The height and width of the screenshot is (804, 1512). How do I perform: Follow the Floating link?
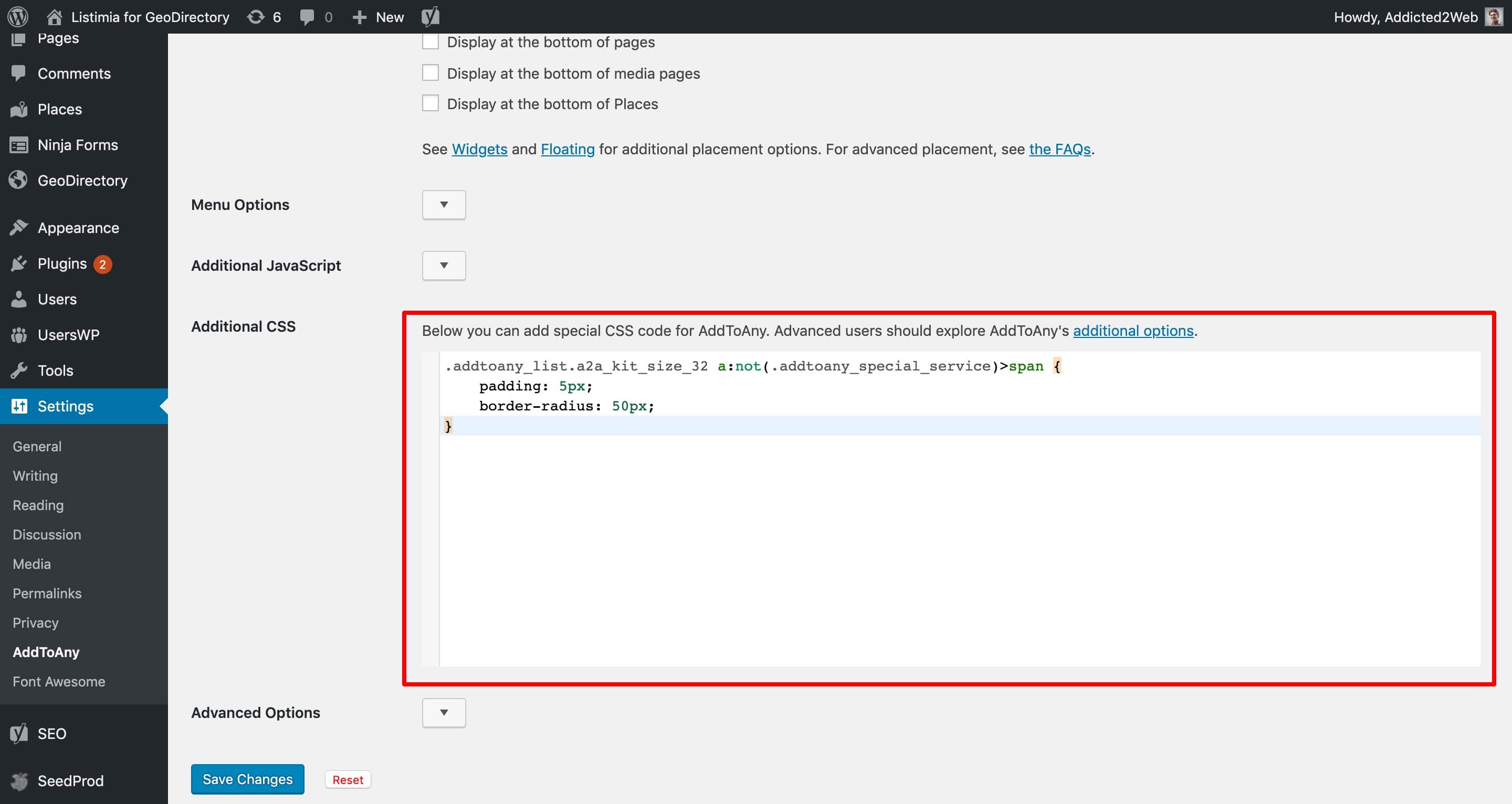(x=568, y=149)
